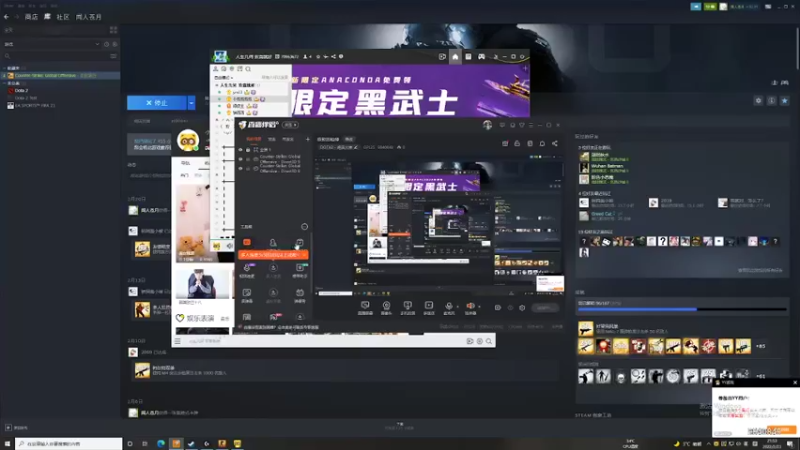
Task: Click microphone icon in streaming bottom toolbar
Action: coord(448,306)
